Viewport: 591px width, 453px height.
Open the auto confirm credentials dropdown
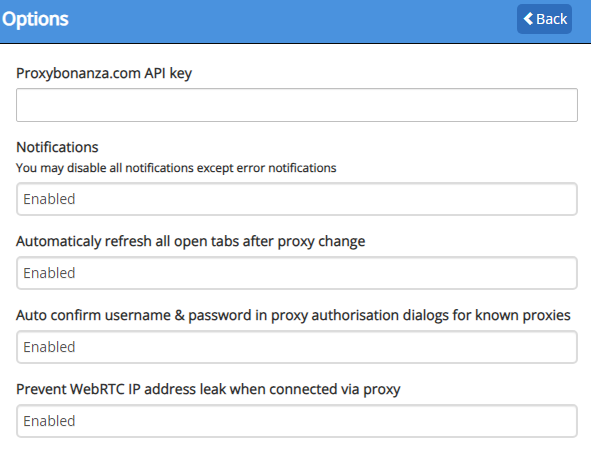click(x=297, y=347)
